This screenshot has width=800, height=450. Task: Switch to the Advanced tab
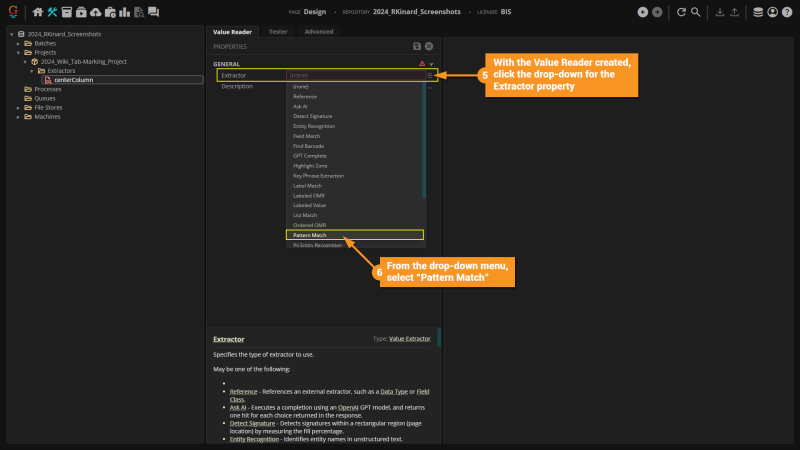click(x=319, y=32)
